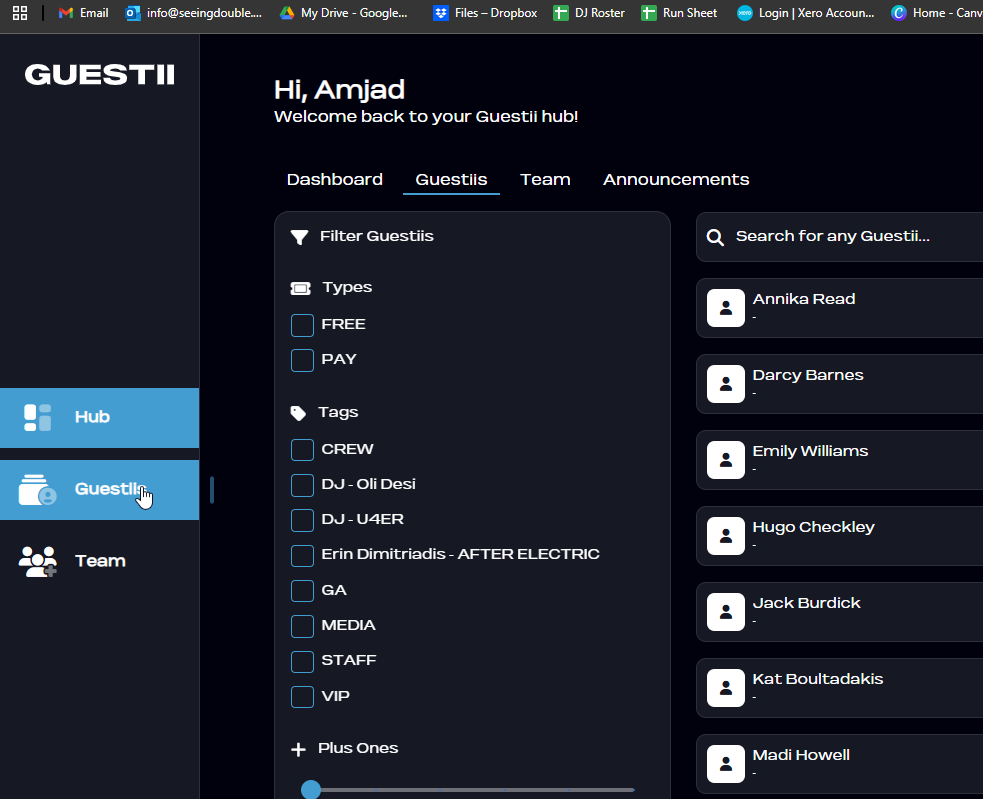The width and height of the screenshot is (983, 799).
Task: Click Emily Williams avatar icon
Action: point(726,460)
